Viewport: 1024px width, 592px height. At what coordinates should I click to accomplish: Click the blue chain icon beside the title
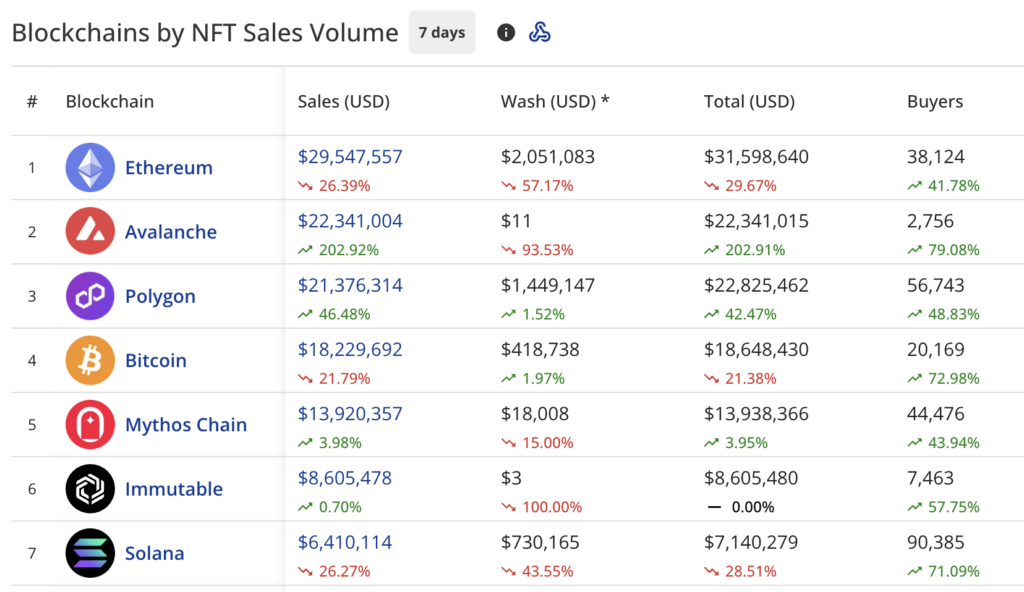(541, 31)
